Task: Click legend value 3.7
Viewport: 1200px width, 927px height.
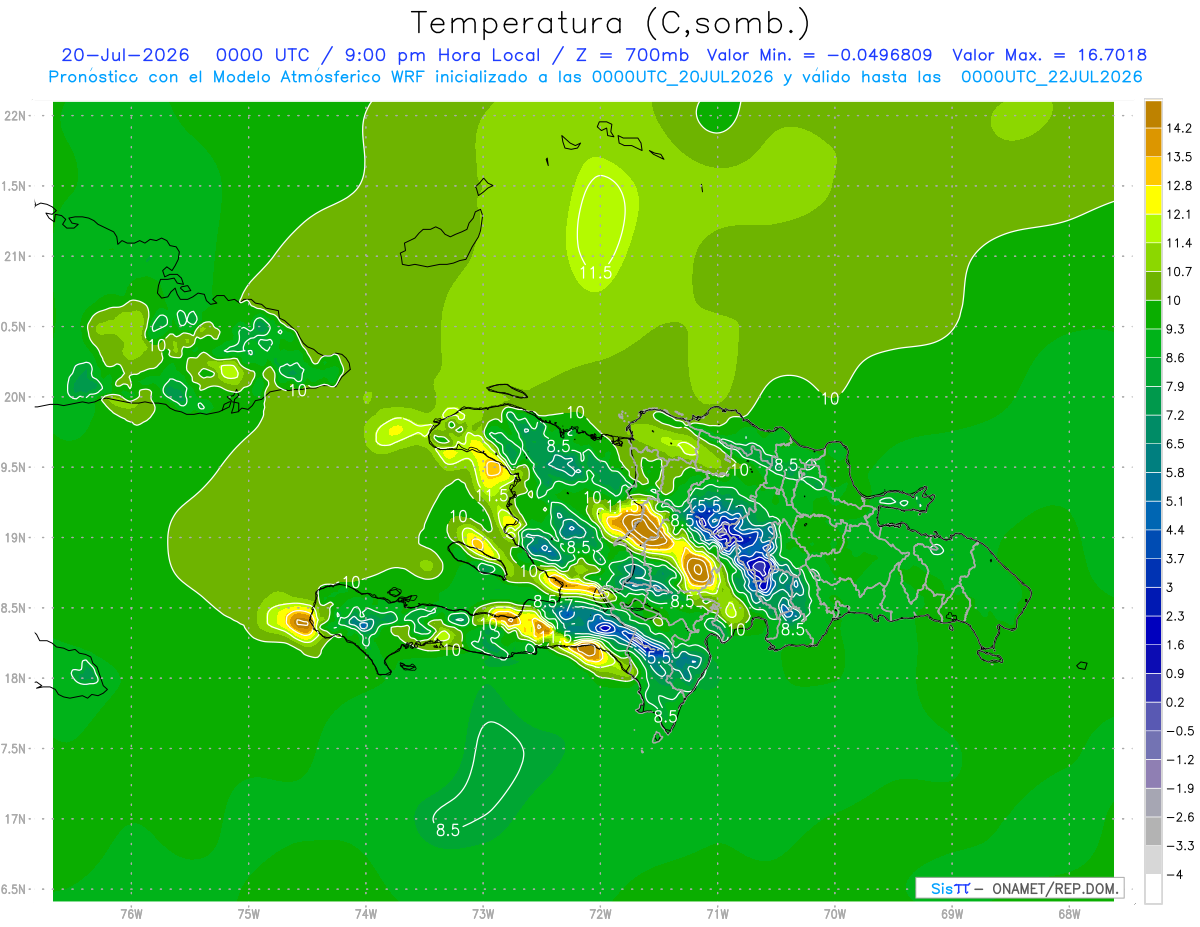Action: click(x=1176, y=559)
